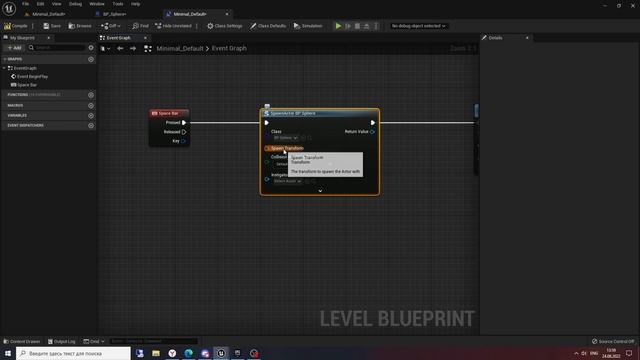
Task: Add function via FUNCTIONS plus icon
Action: [91, 95]
